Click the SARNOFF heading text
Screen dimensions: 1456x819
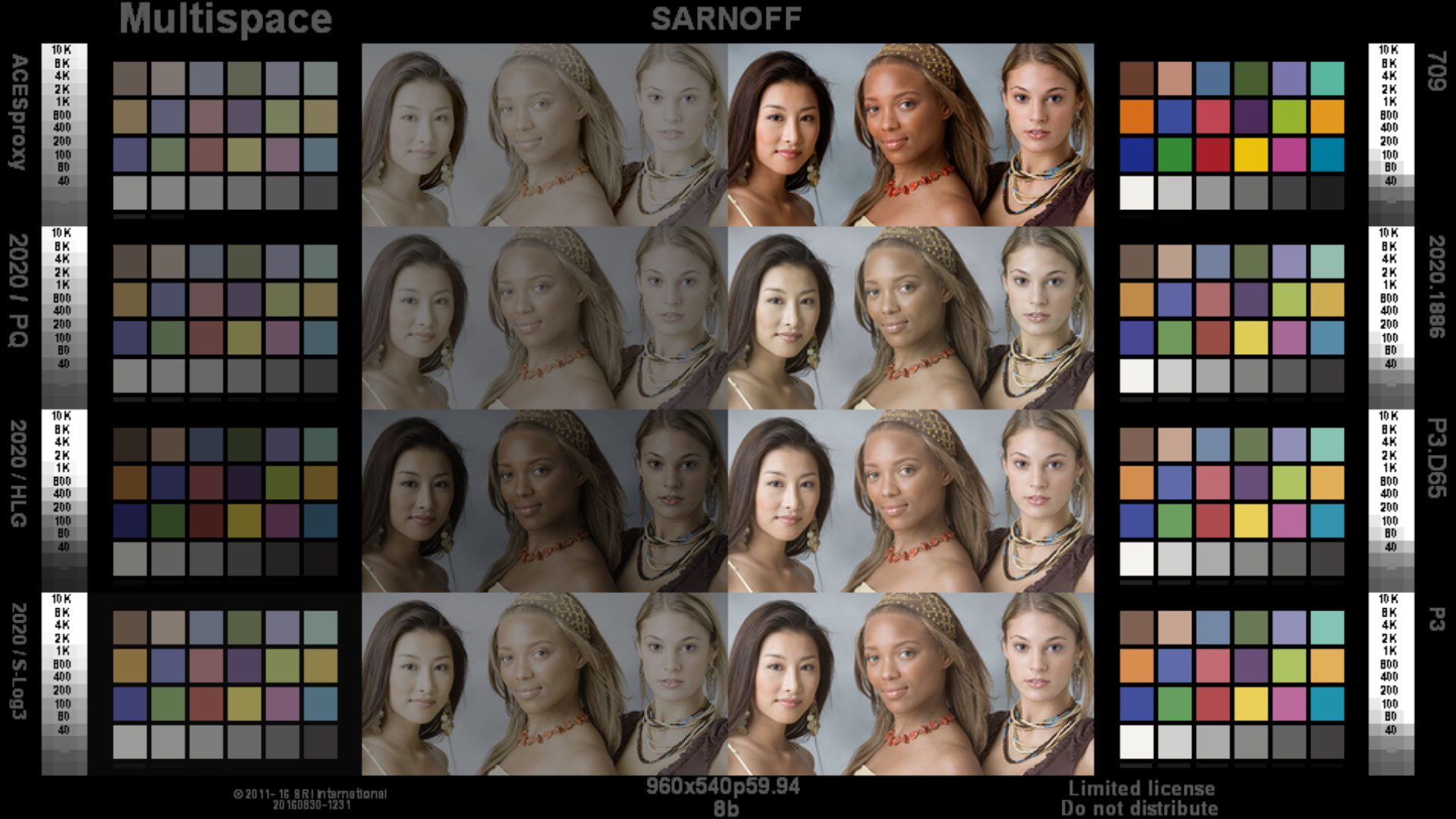coord(724,19)
